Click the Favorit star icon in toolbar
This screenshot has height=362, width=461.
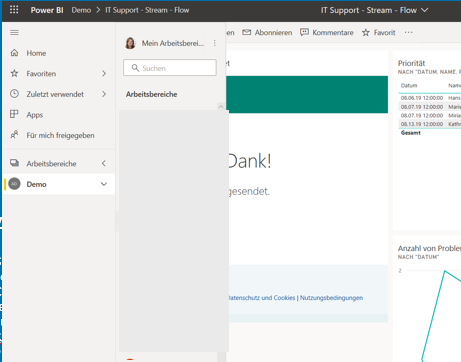(x=366, y=32)
